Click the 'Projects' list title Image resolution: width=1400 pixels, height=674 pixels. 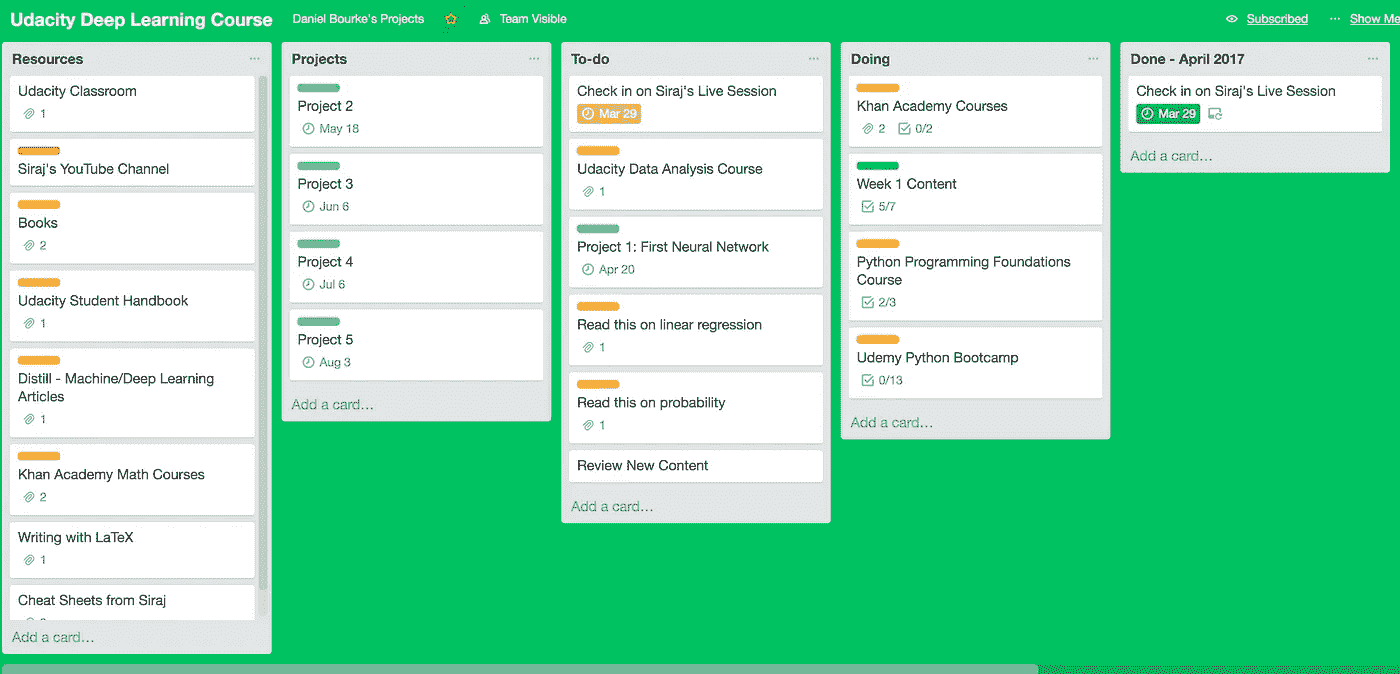(319, 59)
